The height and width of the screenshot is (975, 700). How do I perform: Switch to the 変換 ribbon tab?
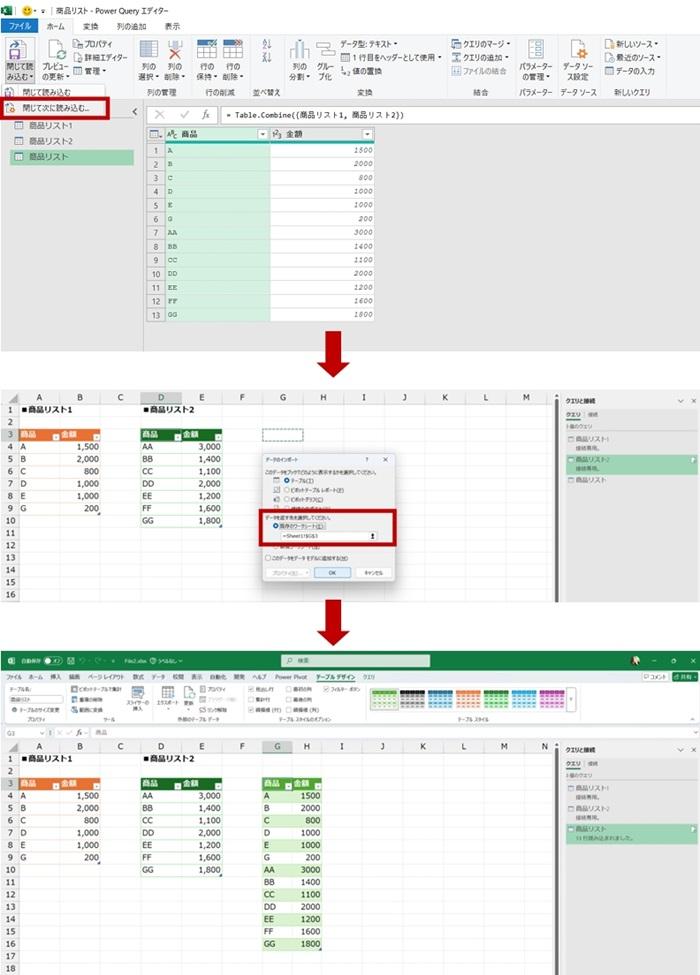[91, 27]
